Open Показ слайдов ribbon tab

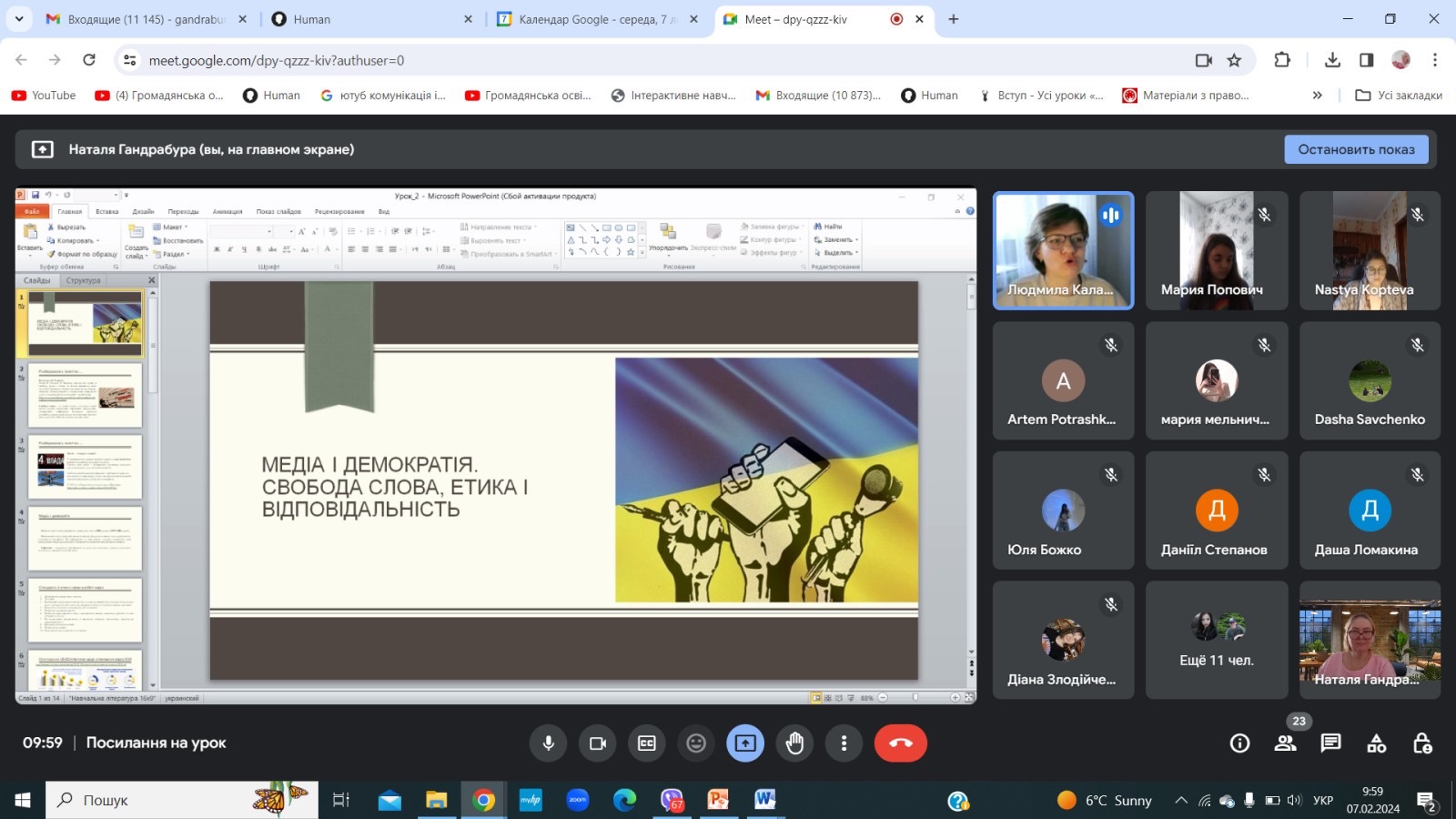point(278,211)
